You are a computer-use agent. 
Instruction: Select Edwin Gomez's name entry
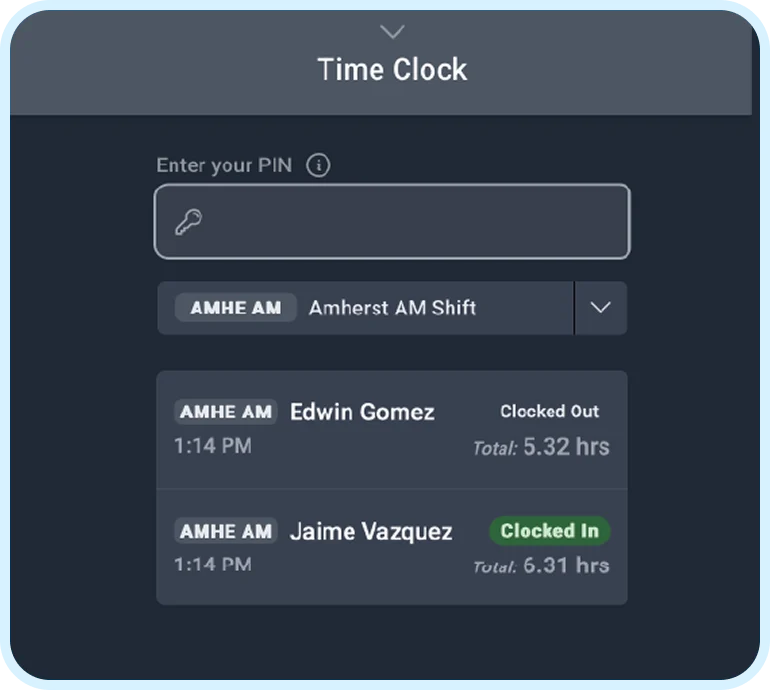point(362,412)
